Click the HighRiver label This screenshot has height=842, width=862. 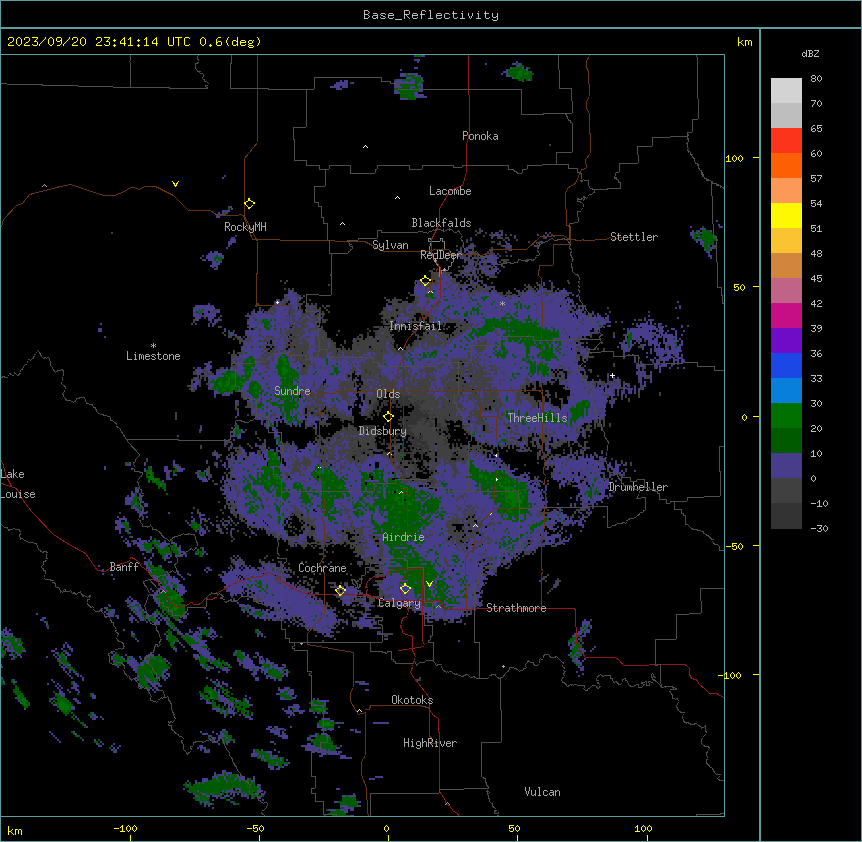point(430,743)
